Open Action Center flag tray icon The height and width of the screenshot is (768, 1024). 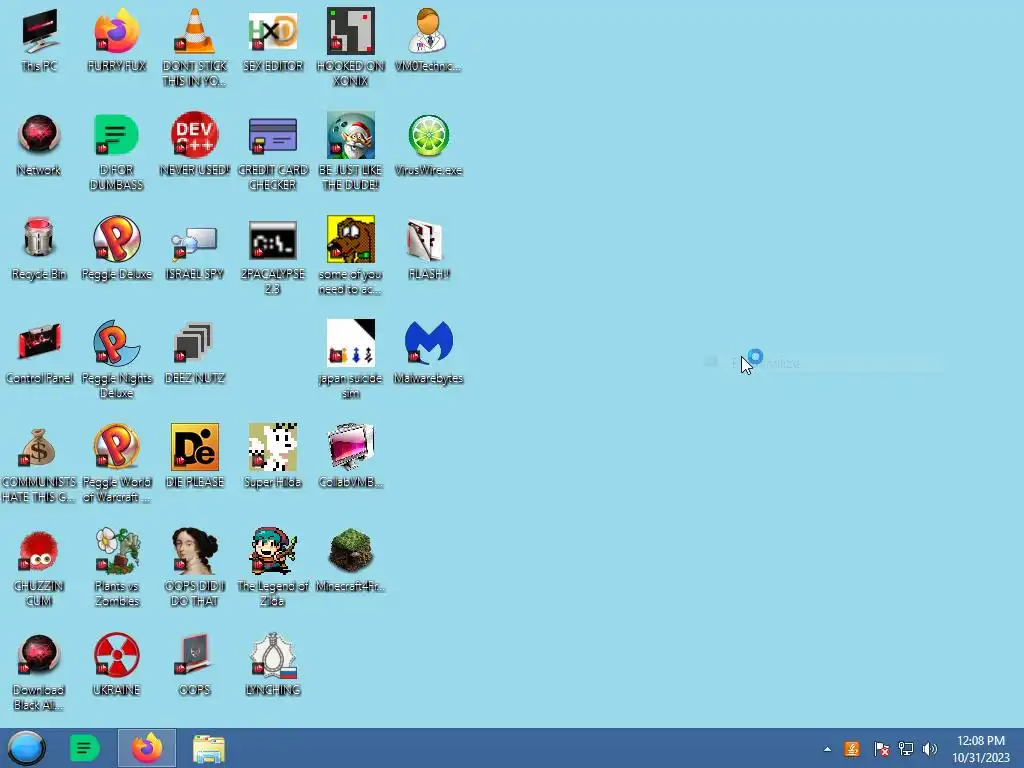(x=881, y=749)
